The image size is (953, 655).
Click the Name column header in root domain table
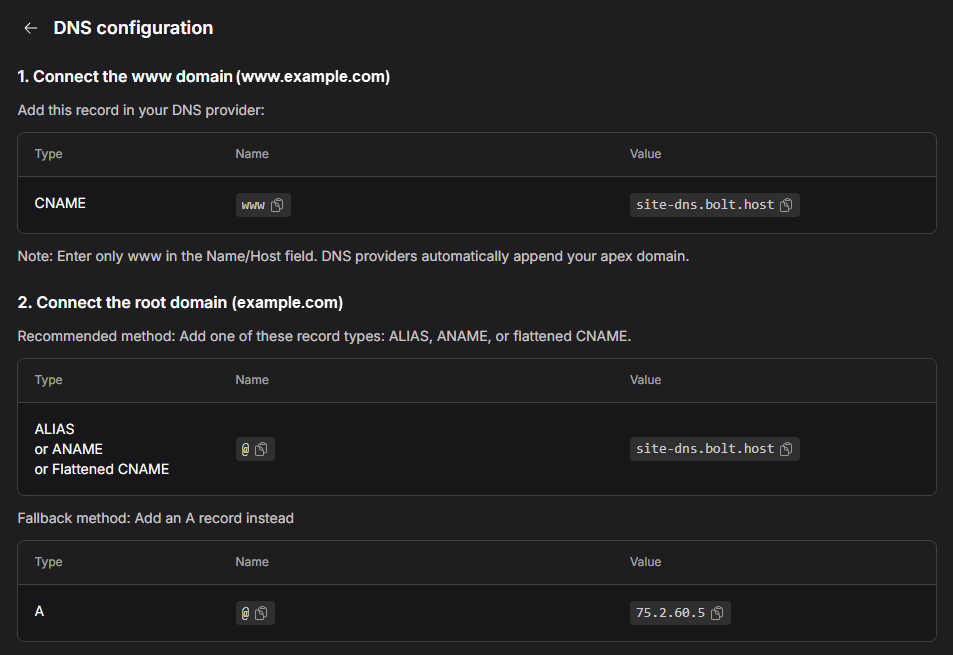click(252, 380)
